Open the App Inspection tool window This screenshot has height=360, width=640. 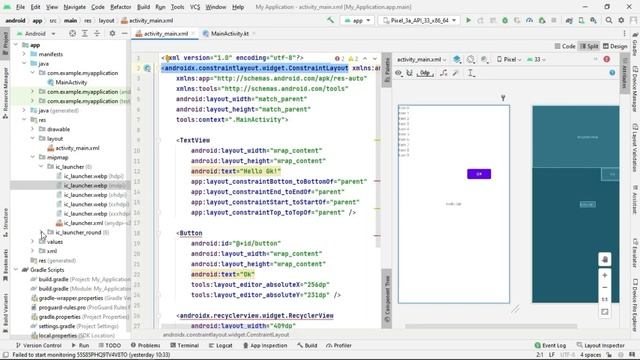click(x=265, y=345)
